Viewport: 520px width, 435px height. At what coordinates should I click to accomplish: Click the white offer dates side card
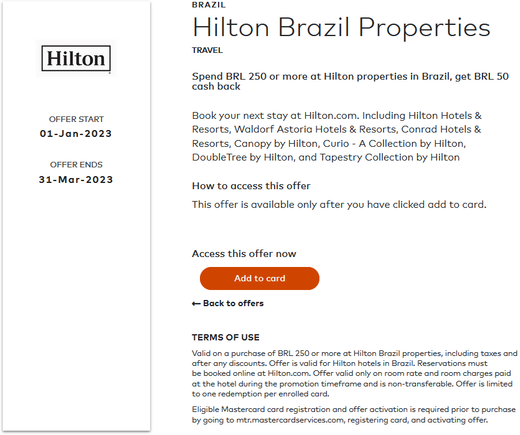click(76, 216)
